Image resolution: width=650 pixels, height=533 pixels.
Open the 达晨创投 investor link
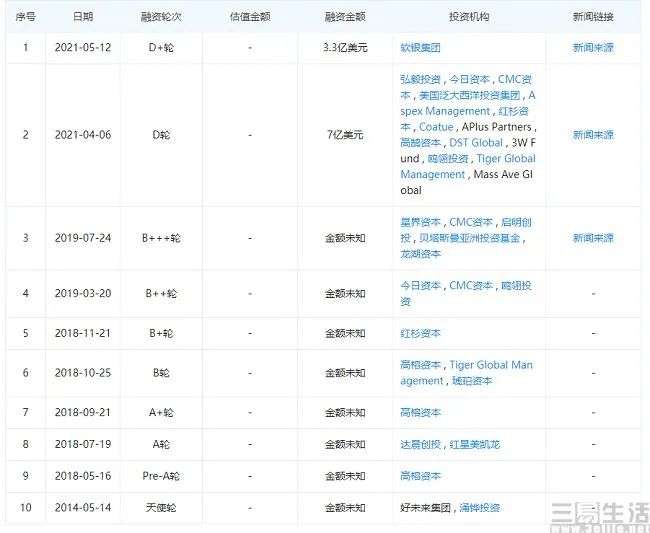tap(420, 444)
